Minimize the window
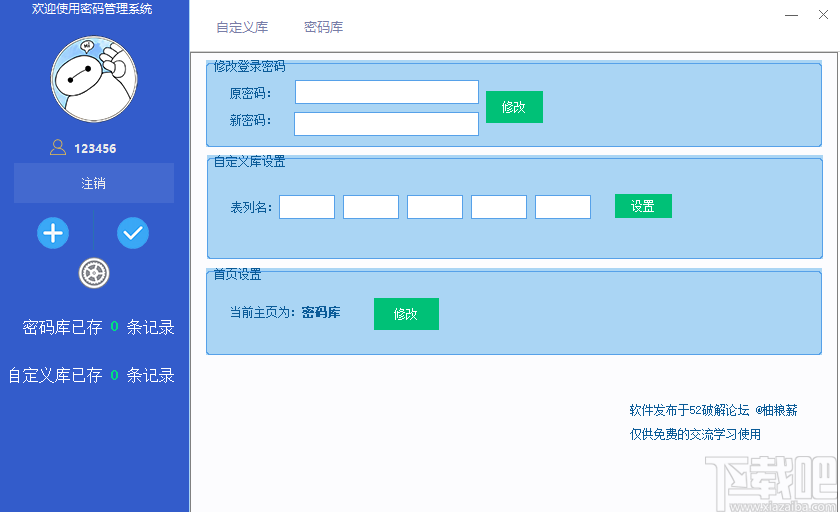Screen dimensions: 840x512 791,15
